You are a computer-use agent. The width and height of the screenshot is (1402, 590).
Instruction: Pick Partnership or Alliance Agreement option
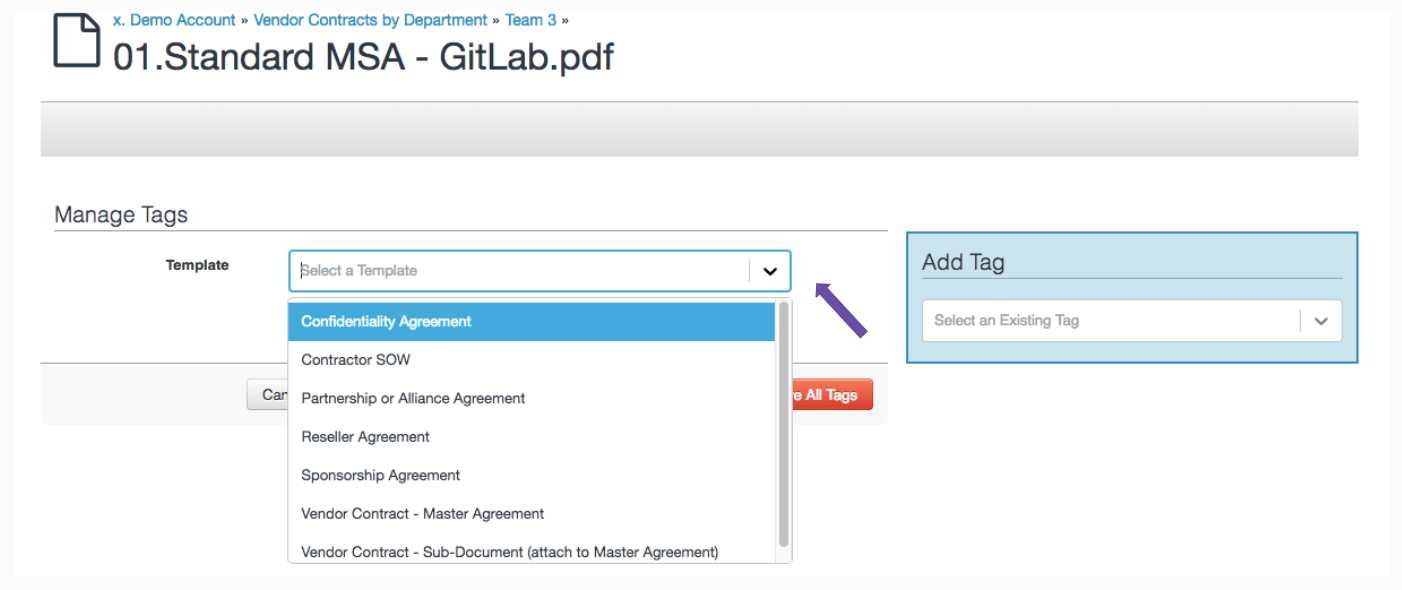[x=413, y=398]
